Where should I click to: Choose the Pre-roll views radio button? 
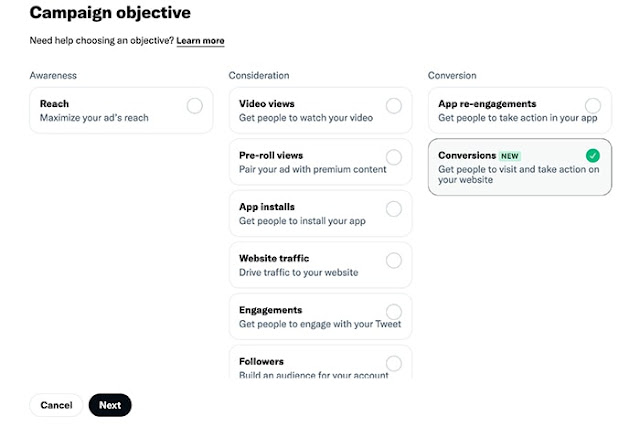coord(394,157)
